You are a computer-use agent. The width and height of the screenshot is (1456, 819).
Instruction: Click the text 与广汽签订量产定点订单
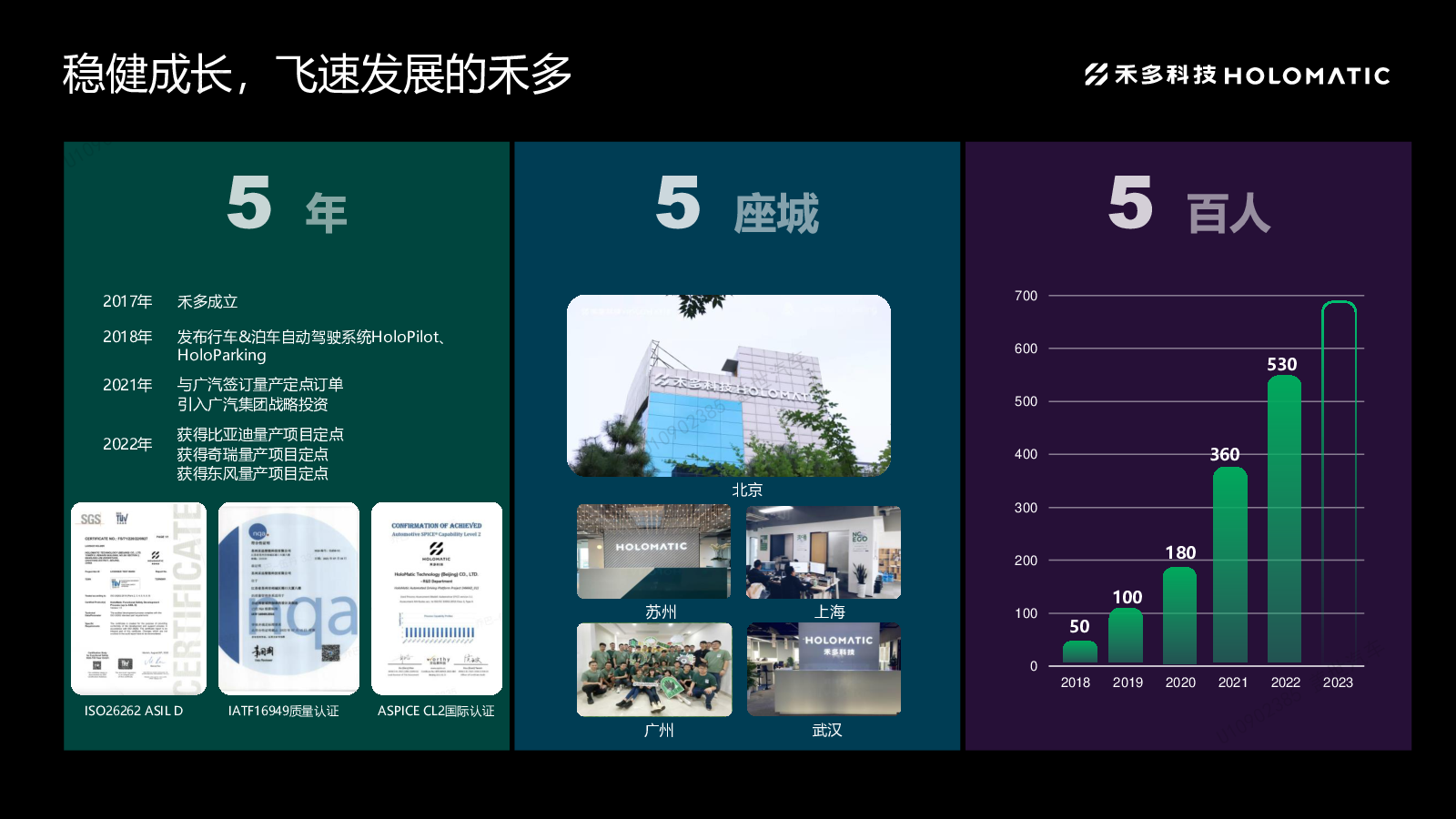(x=260, y=385)
